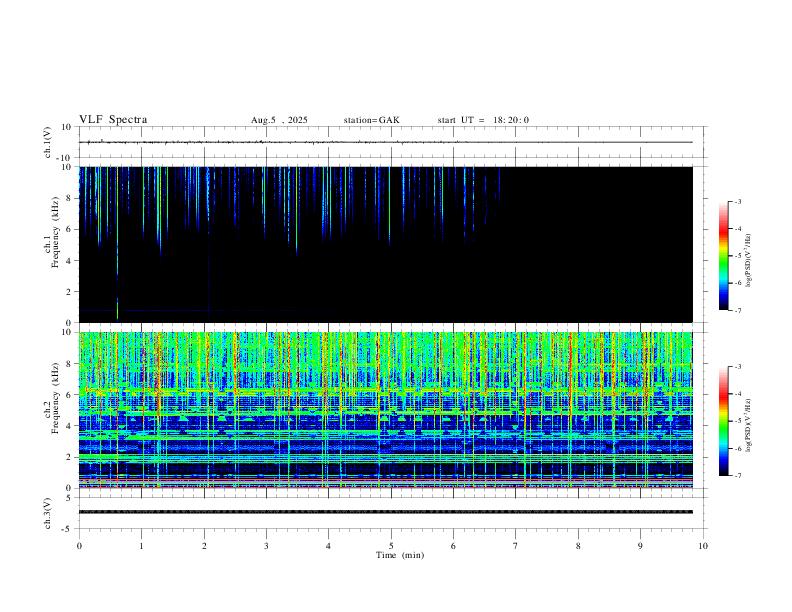
Task: Click the "6" tick on ch.2 frequency axis
Action: coord(69,395)
